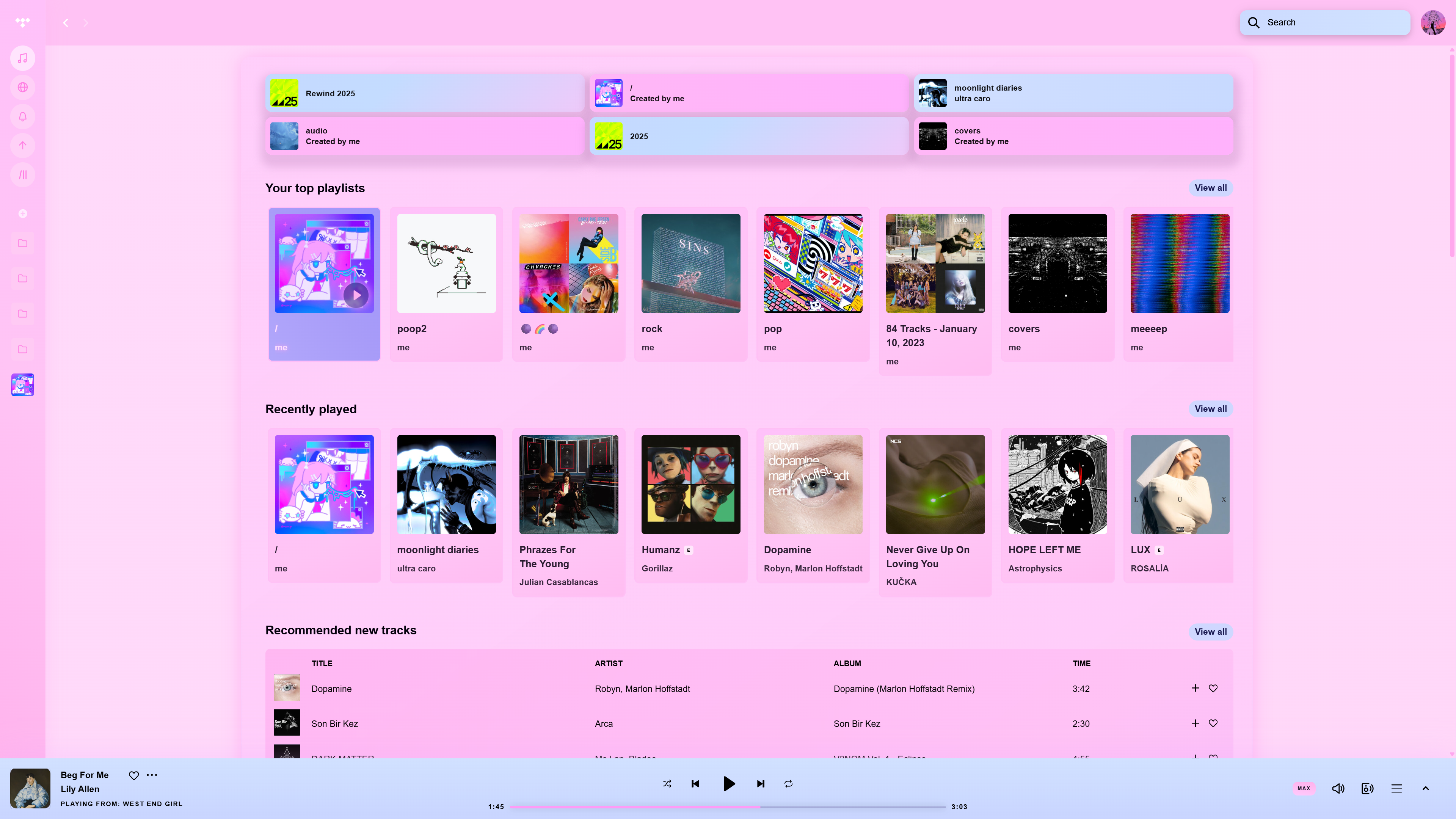
Task: Toggle repeat mode
Action: tap(789, 784)
